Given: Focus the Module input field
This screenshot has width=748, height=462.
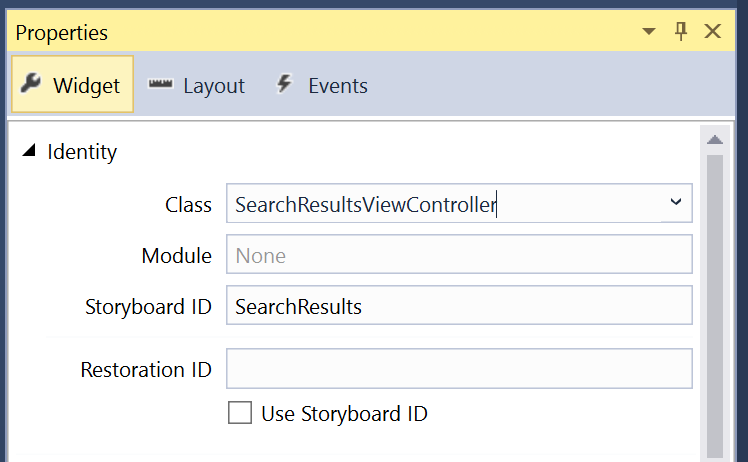Looking at the screenshot, I should (459, 255).
